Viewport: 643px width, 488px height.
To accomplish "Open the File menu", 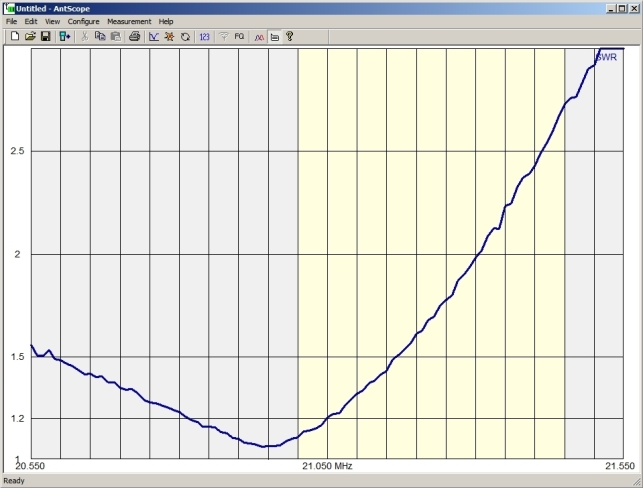I will [x=11, y=21].
